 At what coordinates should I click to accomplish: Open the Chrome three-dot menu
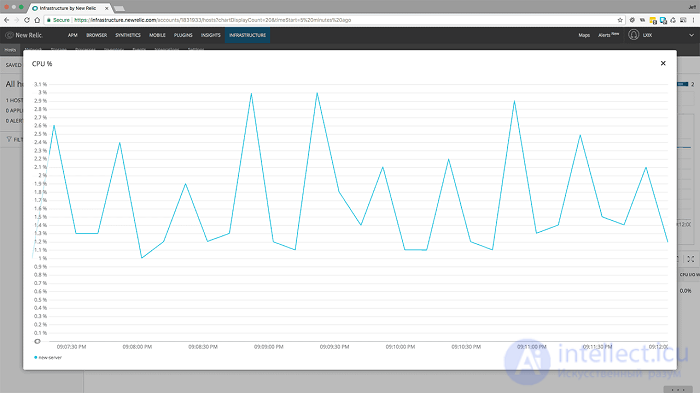tap(693, 20)
